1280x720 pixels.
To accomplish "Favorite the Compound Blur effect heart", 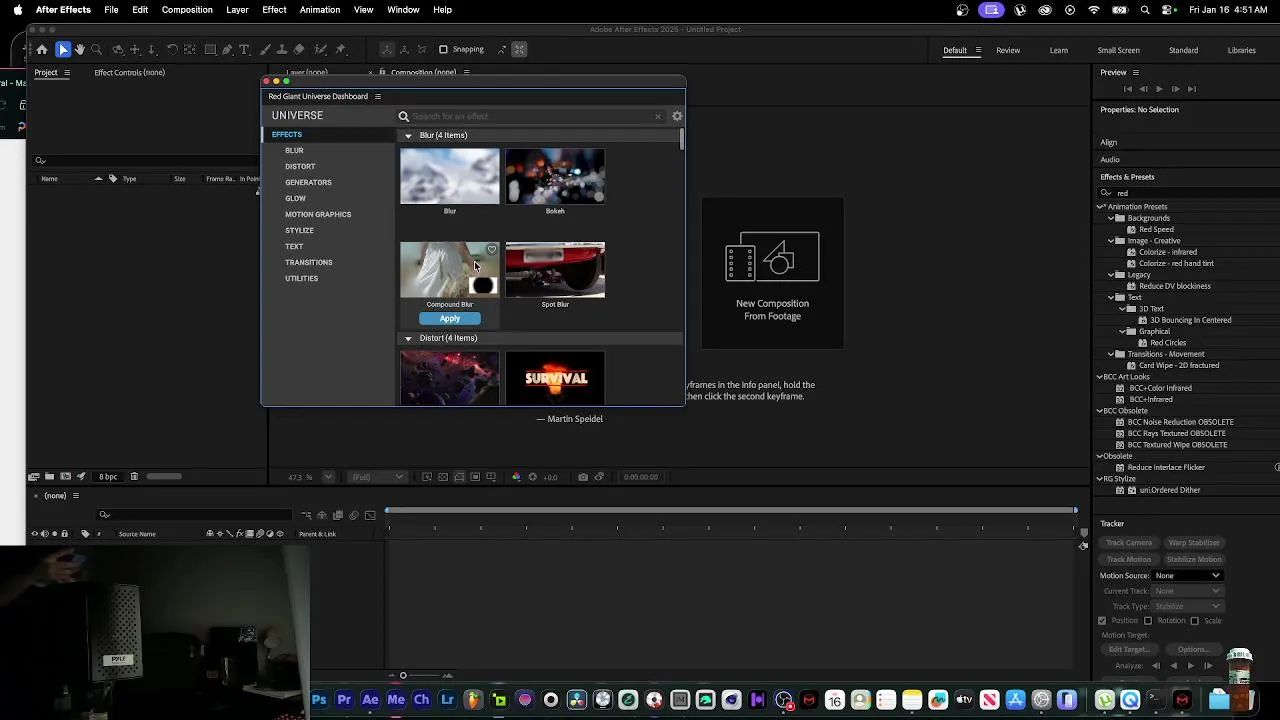I will [491, 250].
